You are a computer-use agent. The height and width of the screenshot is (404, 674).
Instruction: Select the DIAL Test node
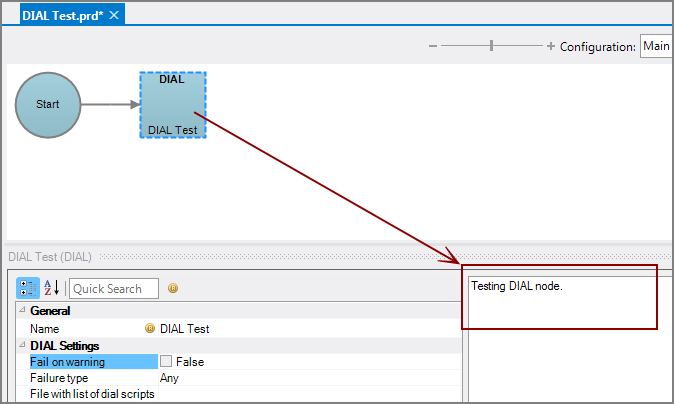(x=173, y=105)
